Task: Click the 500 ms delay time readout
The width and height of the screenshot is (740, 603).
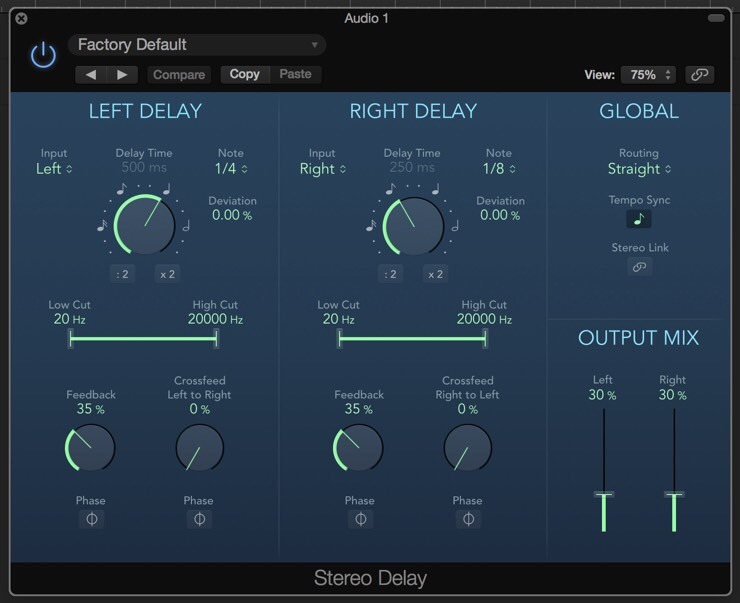Action: point(144,168)
